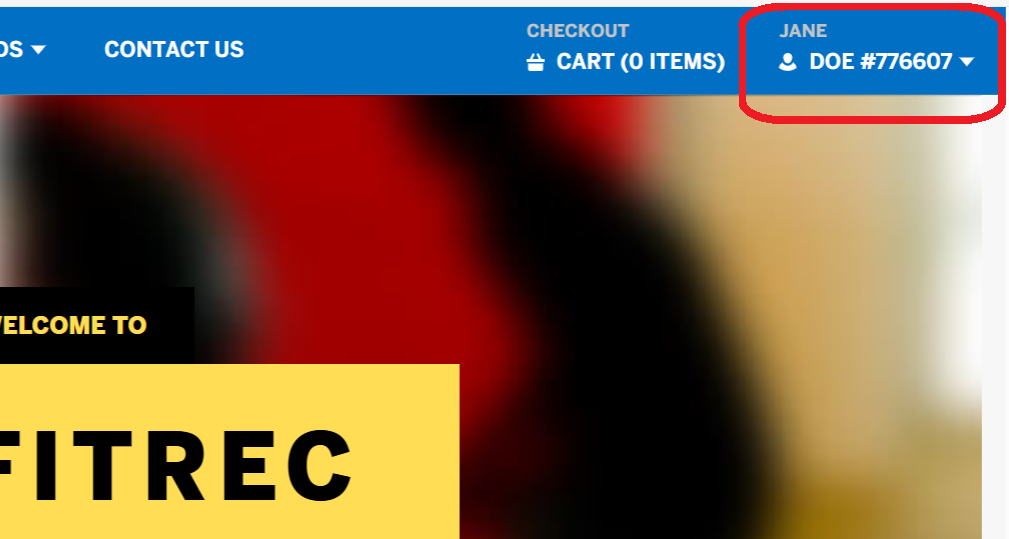Select the JANE name label
The height and width of the screenshot is (539, 1009).
(803, 31)
